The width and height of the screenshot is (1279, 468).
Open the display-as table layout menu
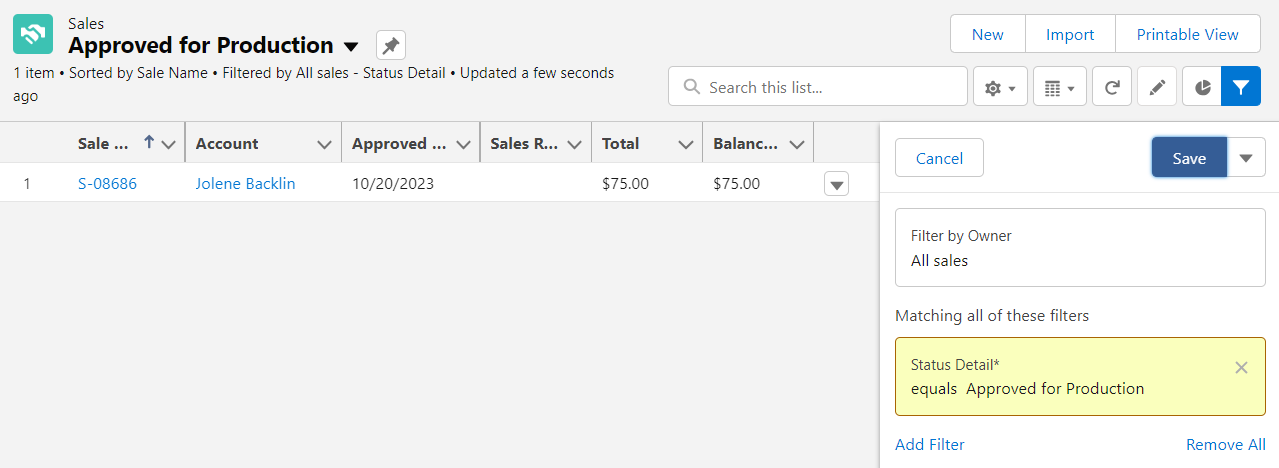pos(1059,88)
